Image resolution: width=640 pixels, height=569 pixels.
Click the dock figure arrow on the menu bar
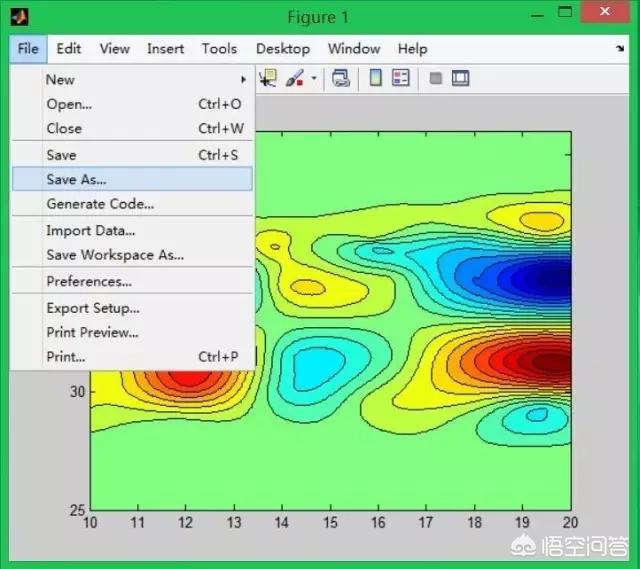[x=620, y=49]
